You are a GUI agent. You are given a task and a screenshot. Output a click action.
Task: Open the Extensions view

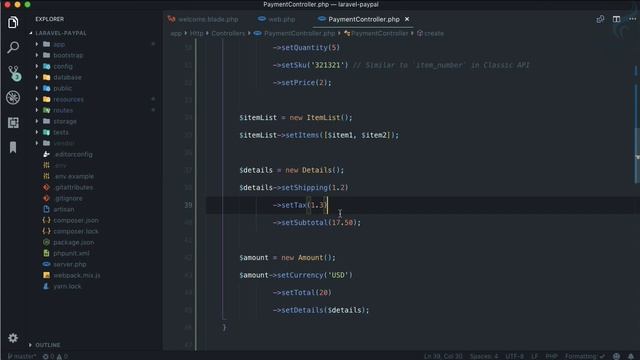[13, 122]
